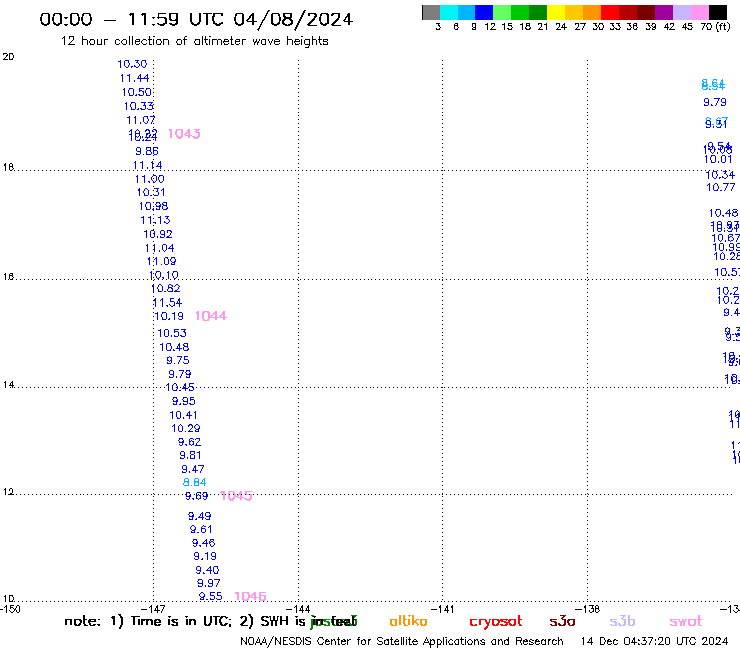The height and width of the screenshot is (650, 740).
Task: Select the dark red s3a satellite label
Action: pos(562,622)
